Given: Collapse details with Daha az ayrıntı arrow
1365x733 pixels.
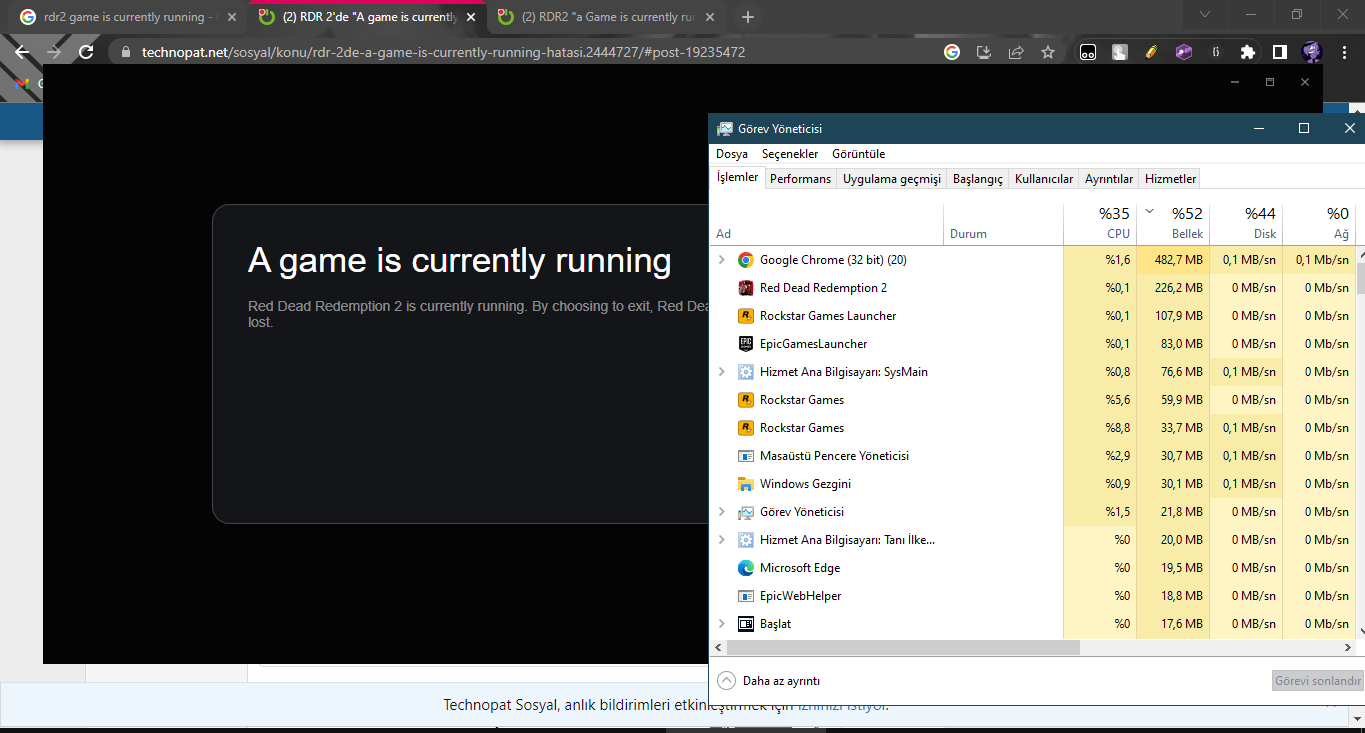Looking at the screenshot, I should pyautogui.click(x=727, y=681).
